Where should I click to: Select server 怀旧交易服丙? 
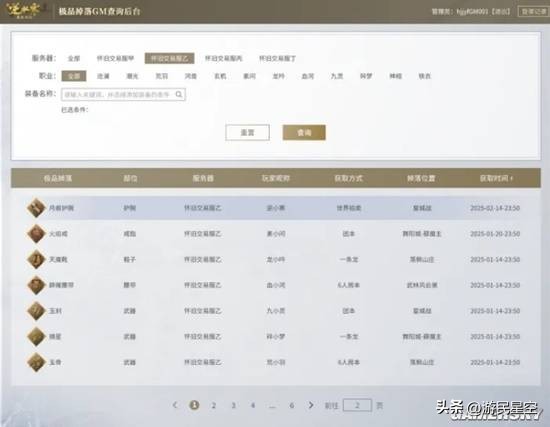point(223,59)
